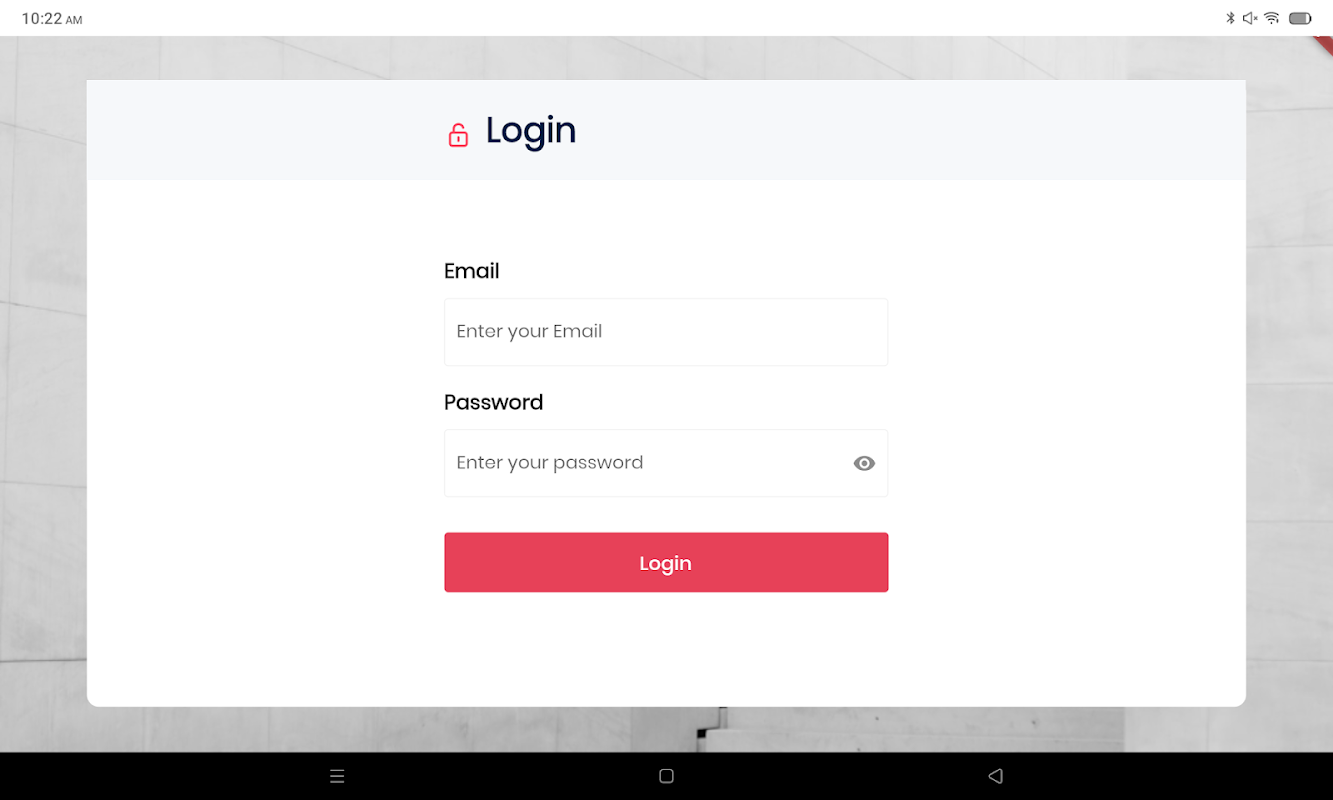The height and width of the screenshot is (800, 1333).
Task: Click the Wi-Fi signal status icon
Action: 1272,18
